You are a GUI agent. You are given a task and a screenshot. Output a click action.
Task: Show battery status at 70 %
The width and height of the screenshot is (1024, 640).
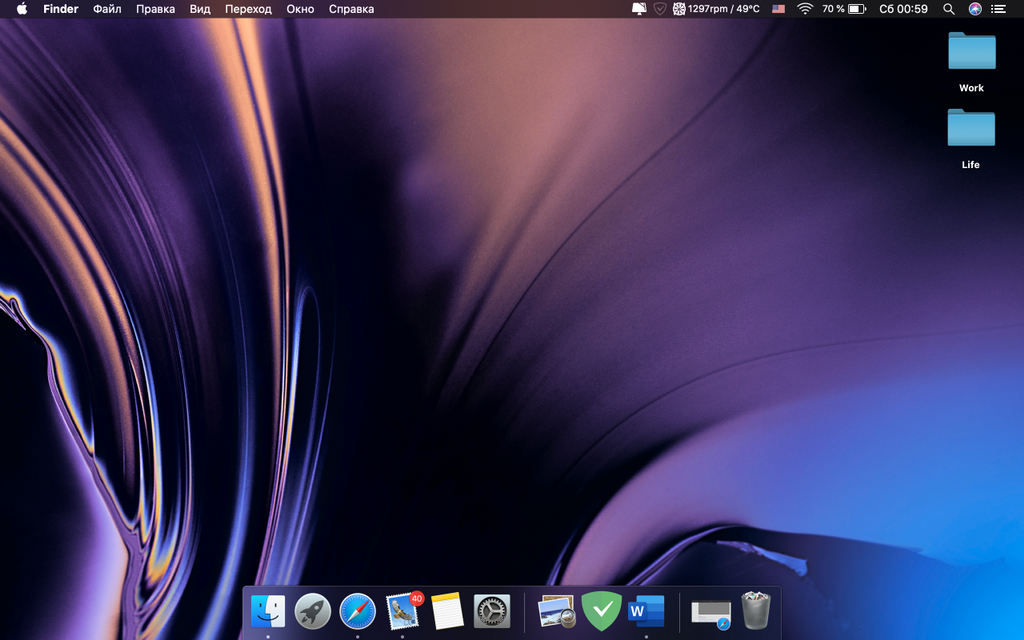tap(844, 9)
